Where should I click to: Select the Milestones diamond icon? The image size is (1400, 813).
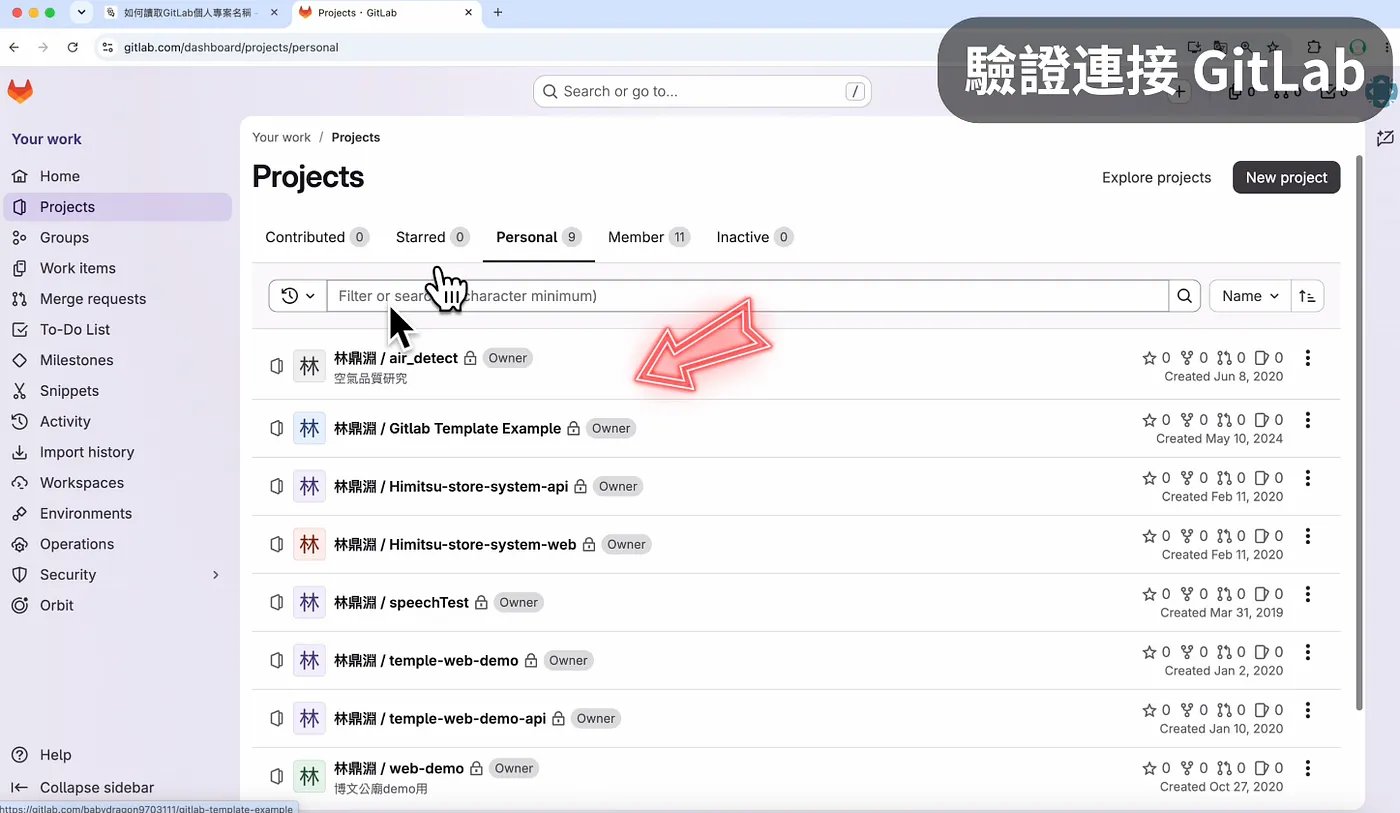tap(19, 360)
